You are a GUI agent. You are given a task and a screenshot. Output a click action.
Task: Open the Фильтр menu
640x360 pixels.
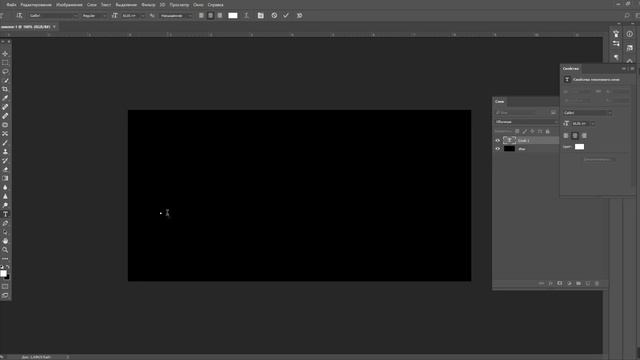(148, 5)
